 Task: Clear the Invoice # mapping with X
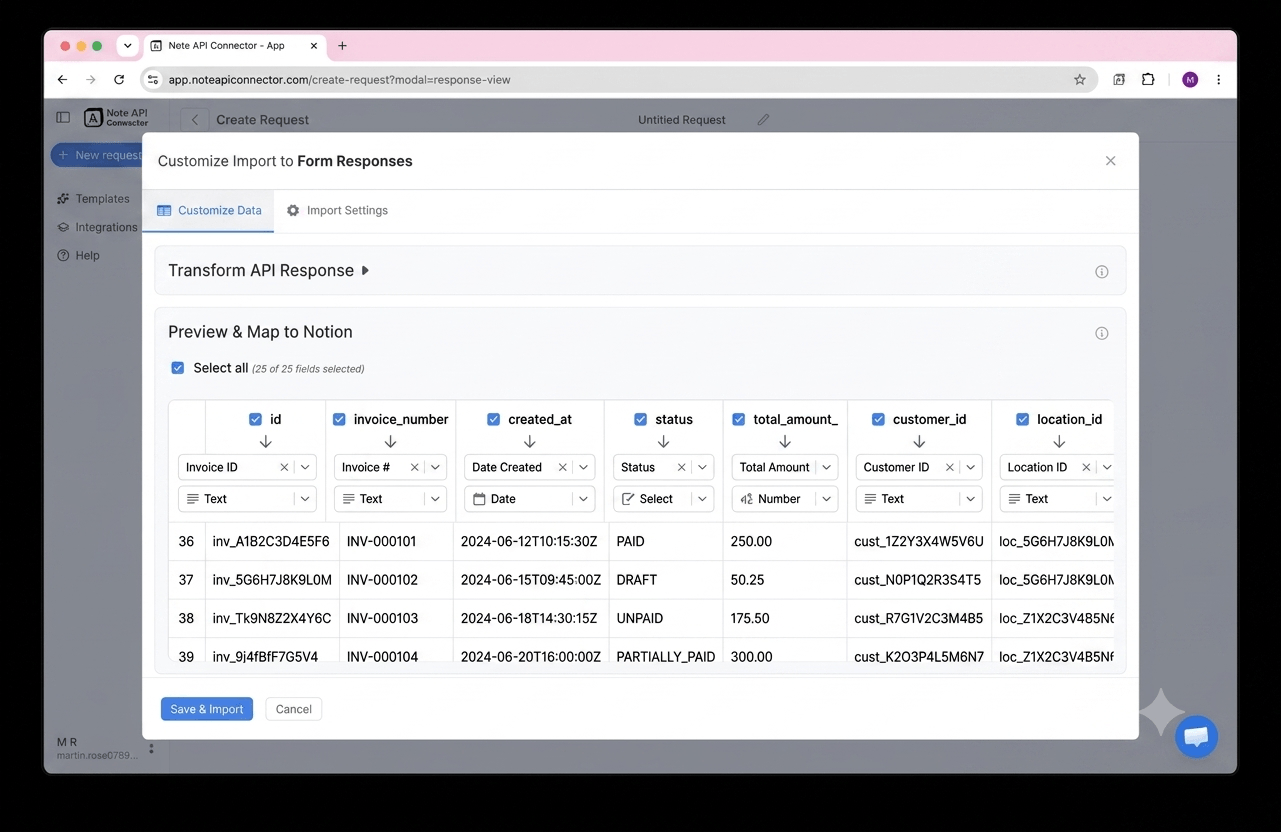click(x=414, y=467)
